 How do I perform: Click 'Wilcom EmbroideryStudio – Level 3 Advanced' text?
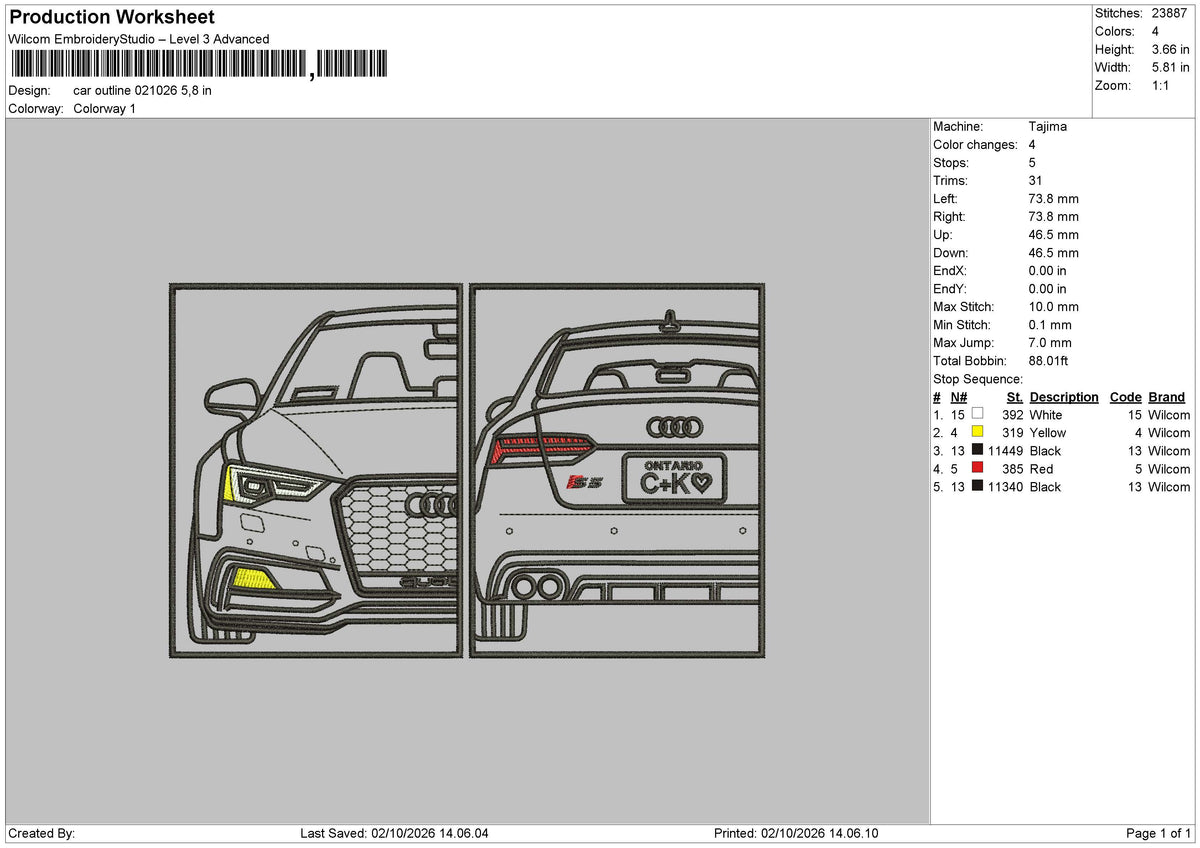point(138,39)
